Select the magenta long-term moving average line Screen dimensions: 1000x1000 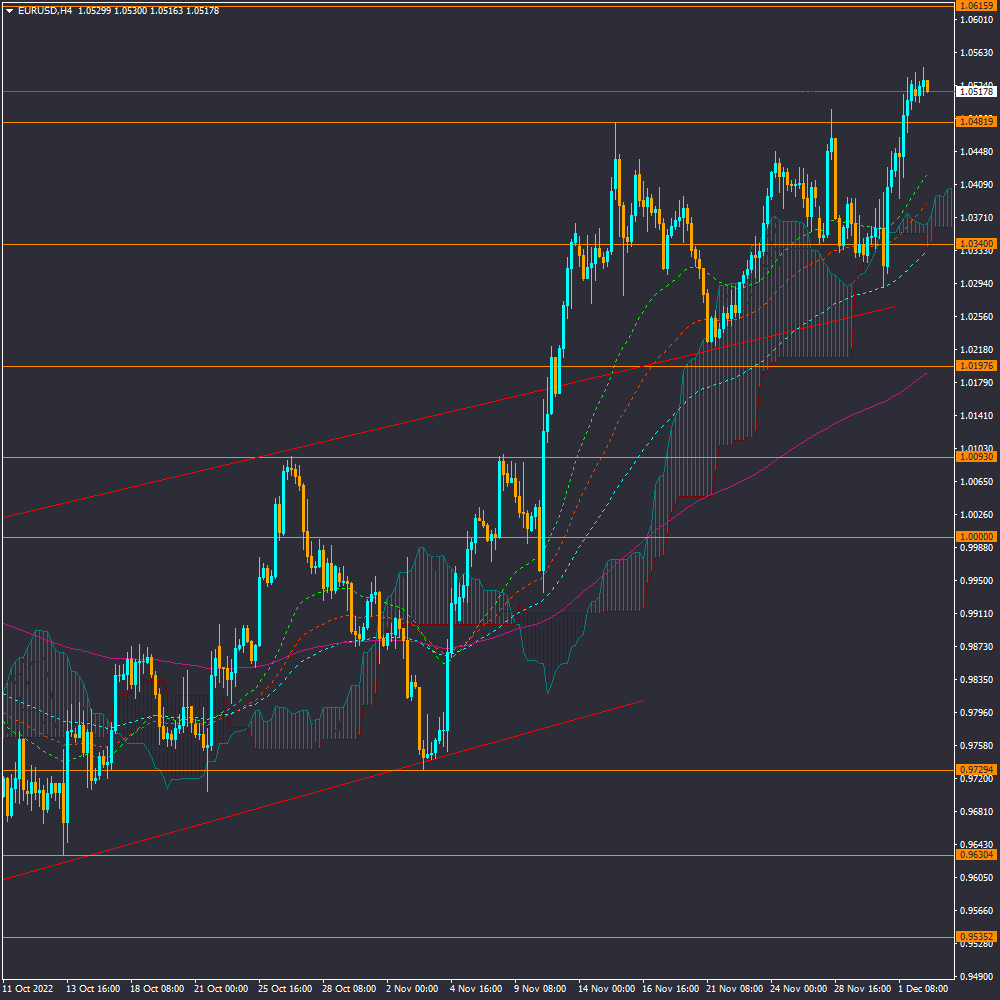(x=800, y=440)
